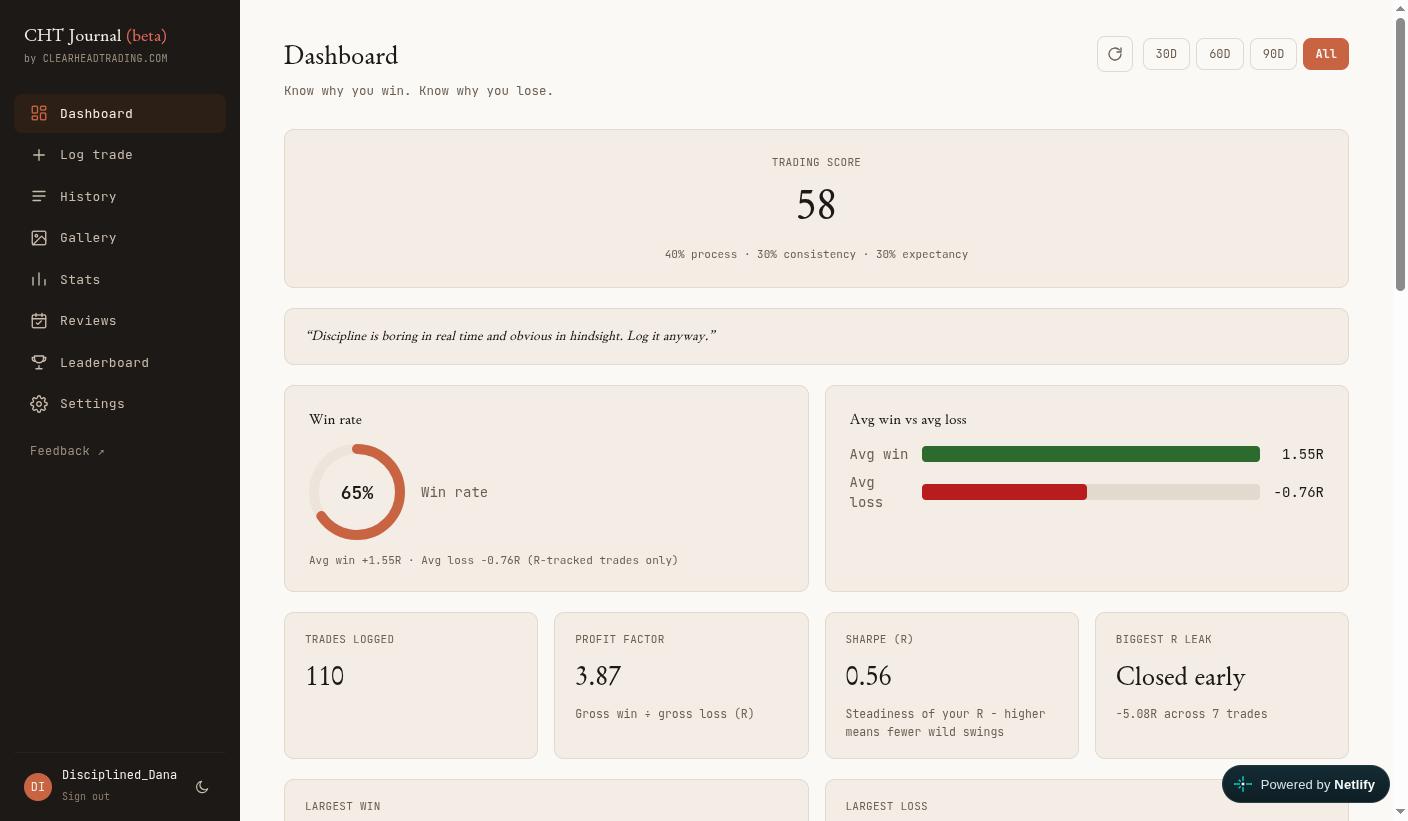Click the Biggest R Leak 'Closed early' text
This screenshot has width=1408, height=821.
coord(1181,677)
